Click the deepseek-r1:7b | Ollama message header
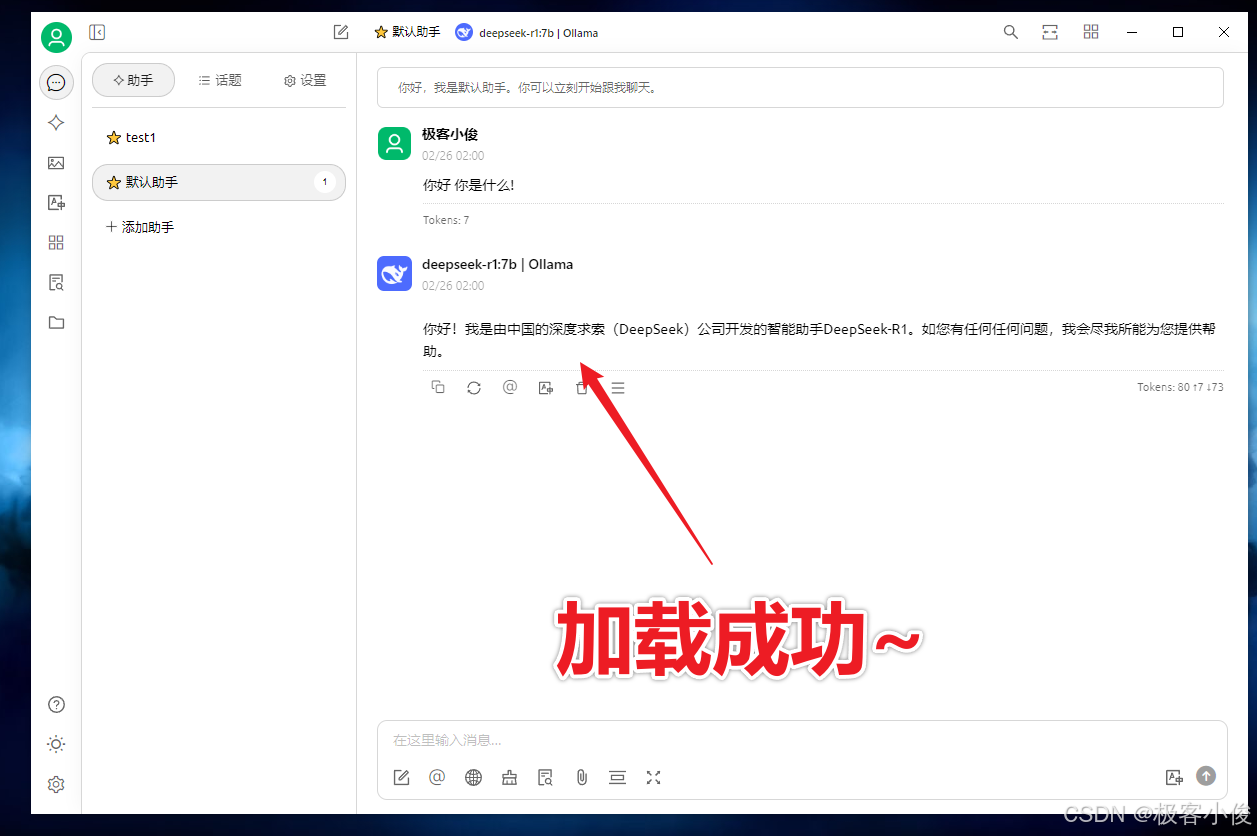Screen dimensions: 1257x836 pos(498,264)
